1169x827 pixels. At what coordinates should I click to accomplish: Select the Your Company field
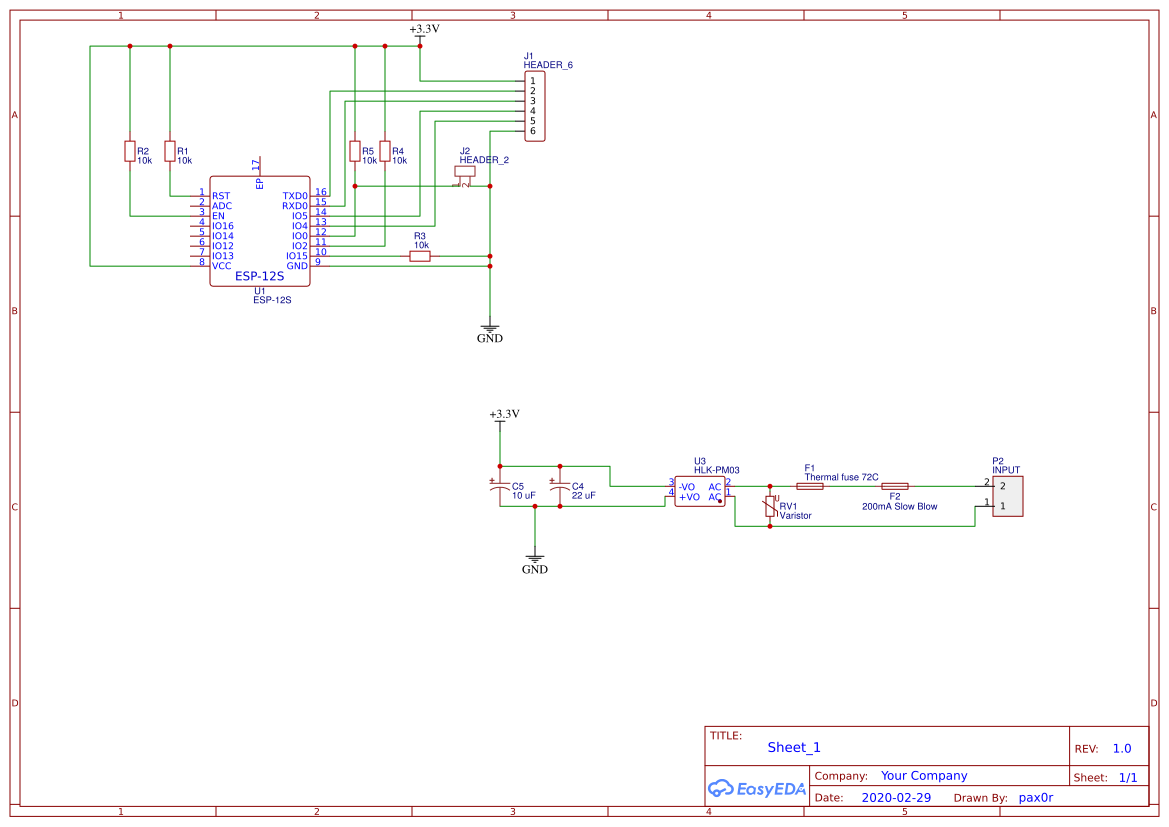coord(924,776)
